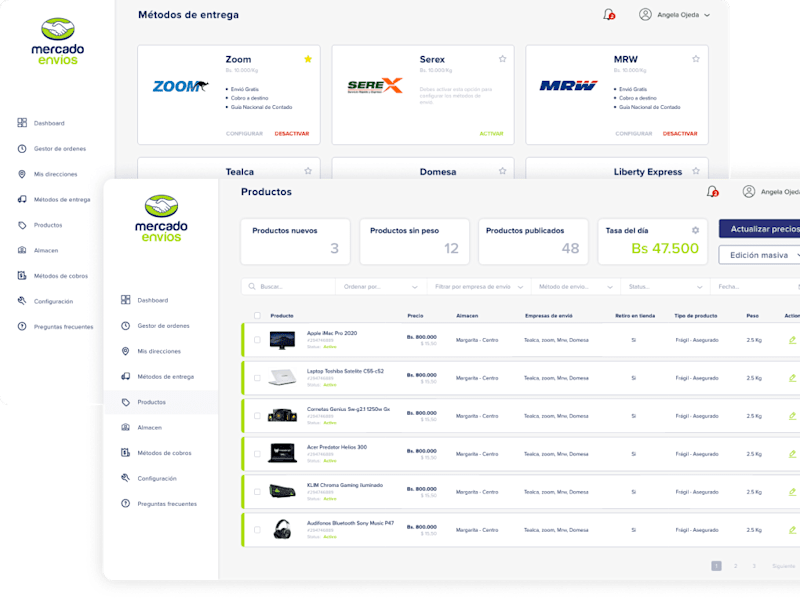Click Mis direcciones pin icon in front sidebar
The height and width of the screenshot is (600, 800).
pos(126,351)
